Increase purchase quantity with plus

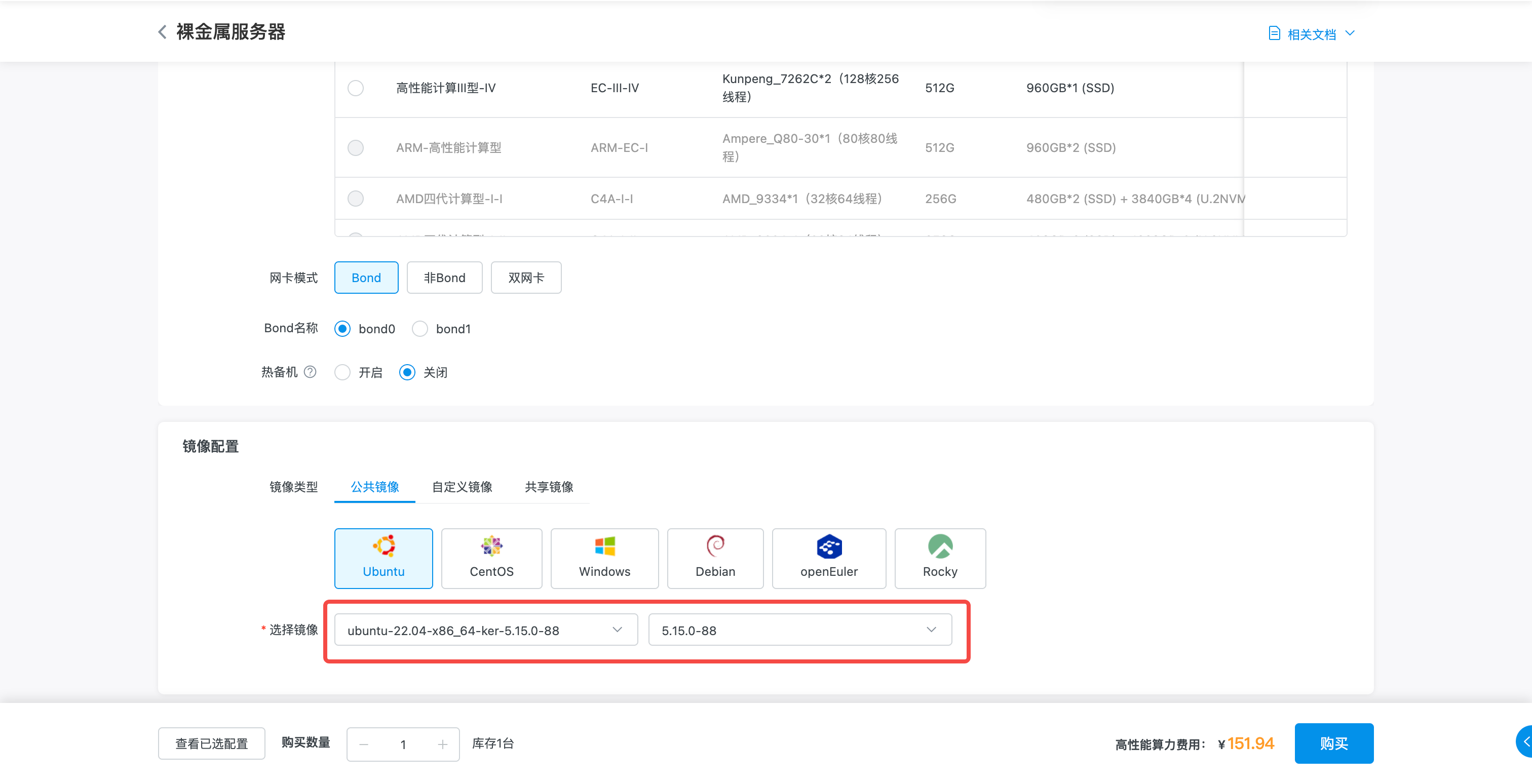pyautogui.click(x=442, y=744)
